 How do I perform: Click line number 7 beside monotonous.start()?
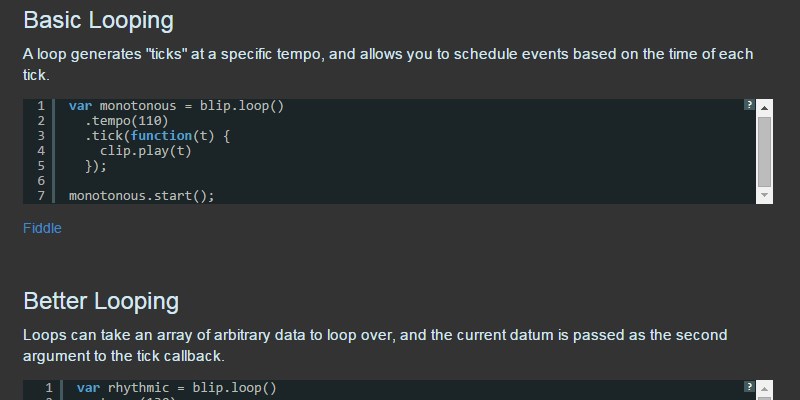(x=41, y=196)
